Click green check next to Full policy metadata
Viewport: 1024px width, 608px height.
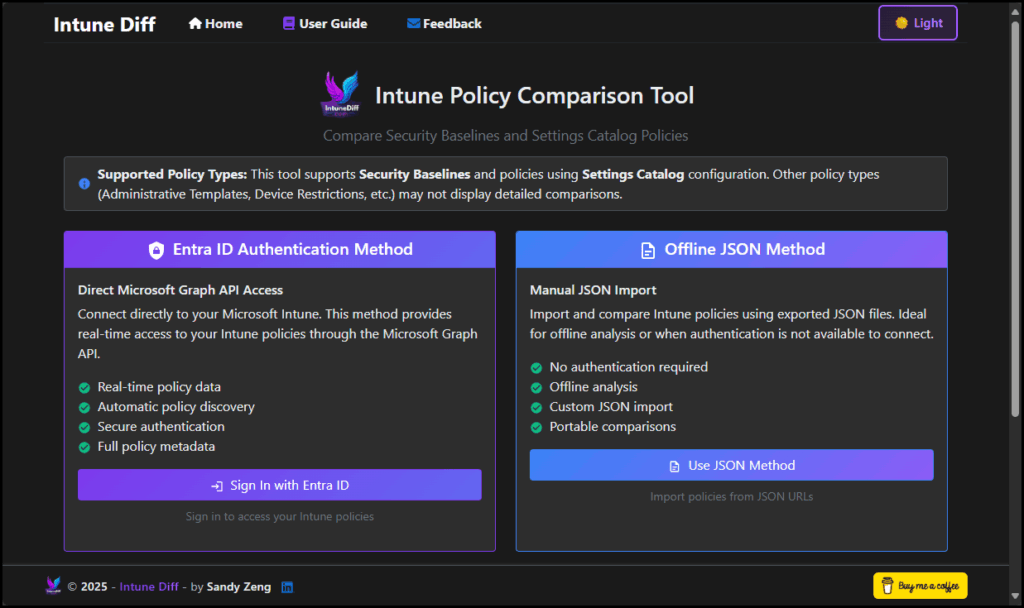point(84,447)
